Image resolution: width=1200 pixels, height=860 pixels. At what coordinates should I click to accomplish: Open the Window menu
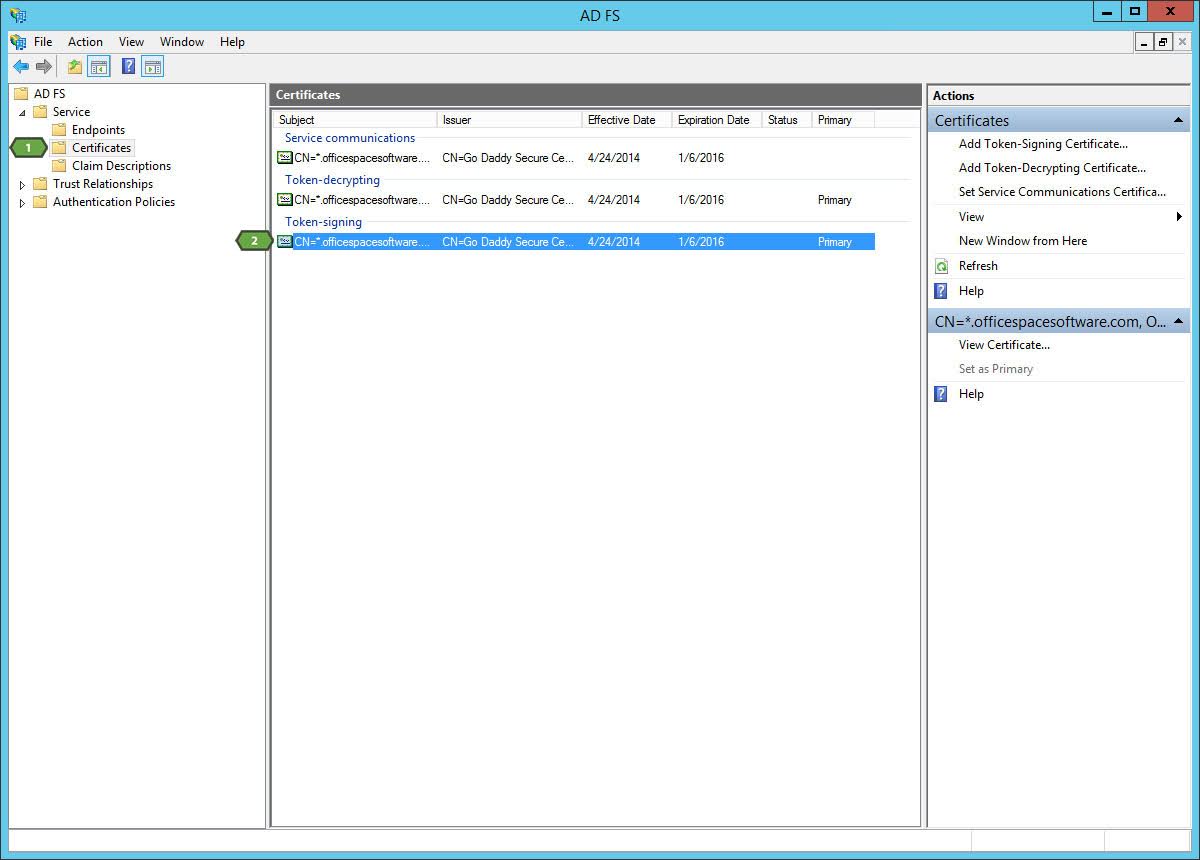click(182, 42)
